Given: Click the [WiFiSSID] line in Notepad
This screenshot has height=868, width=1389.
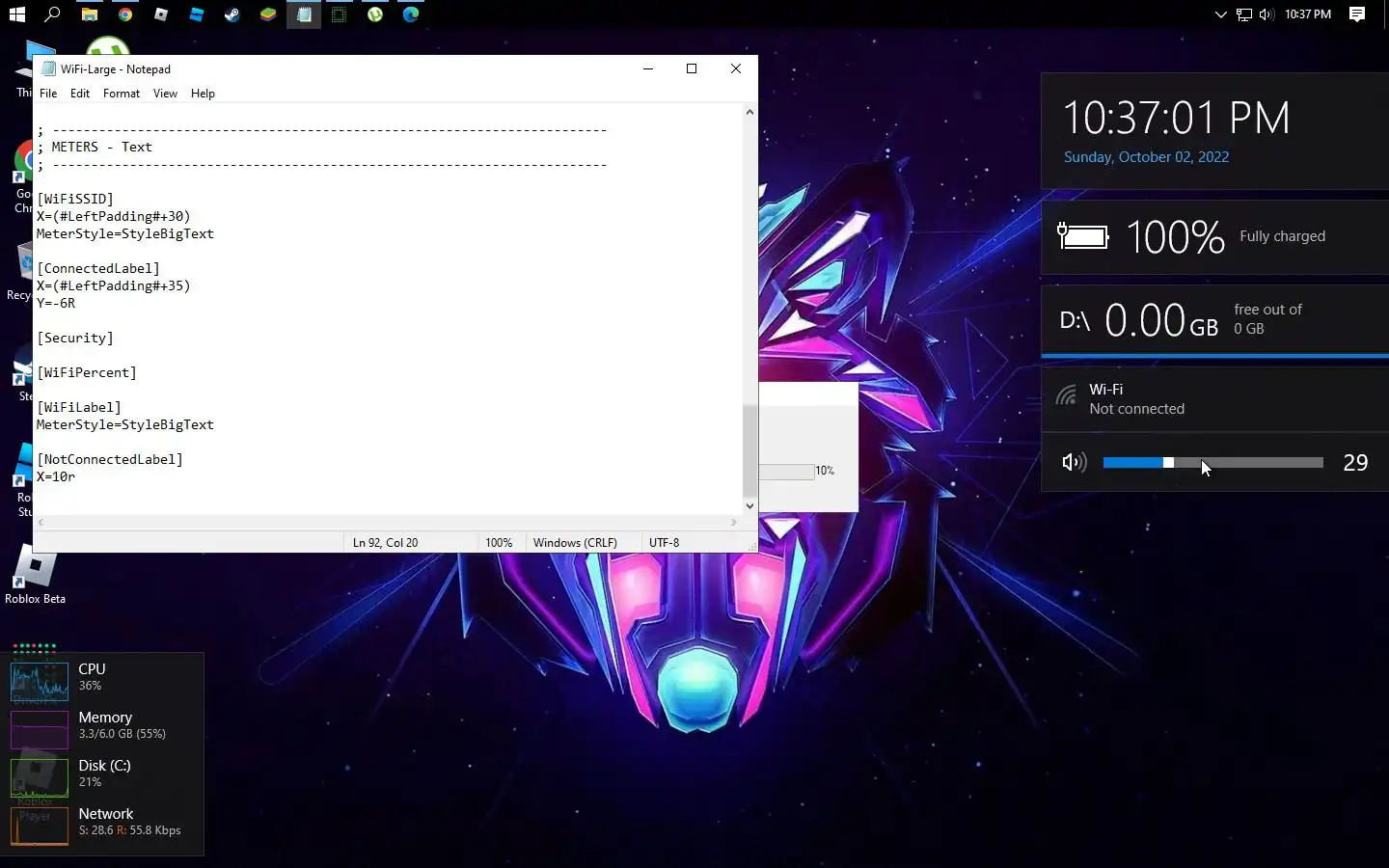Looking at the screenshot, I should [75, 199].
